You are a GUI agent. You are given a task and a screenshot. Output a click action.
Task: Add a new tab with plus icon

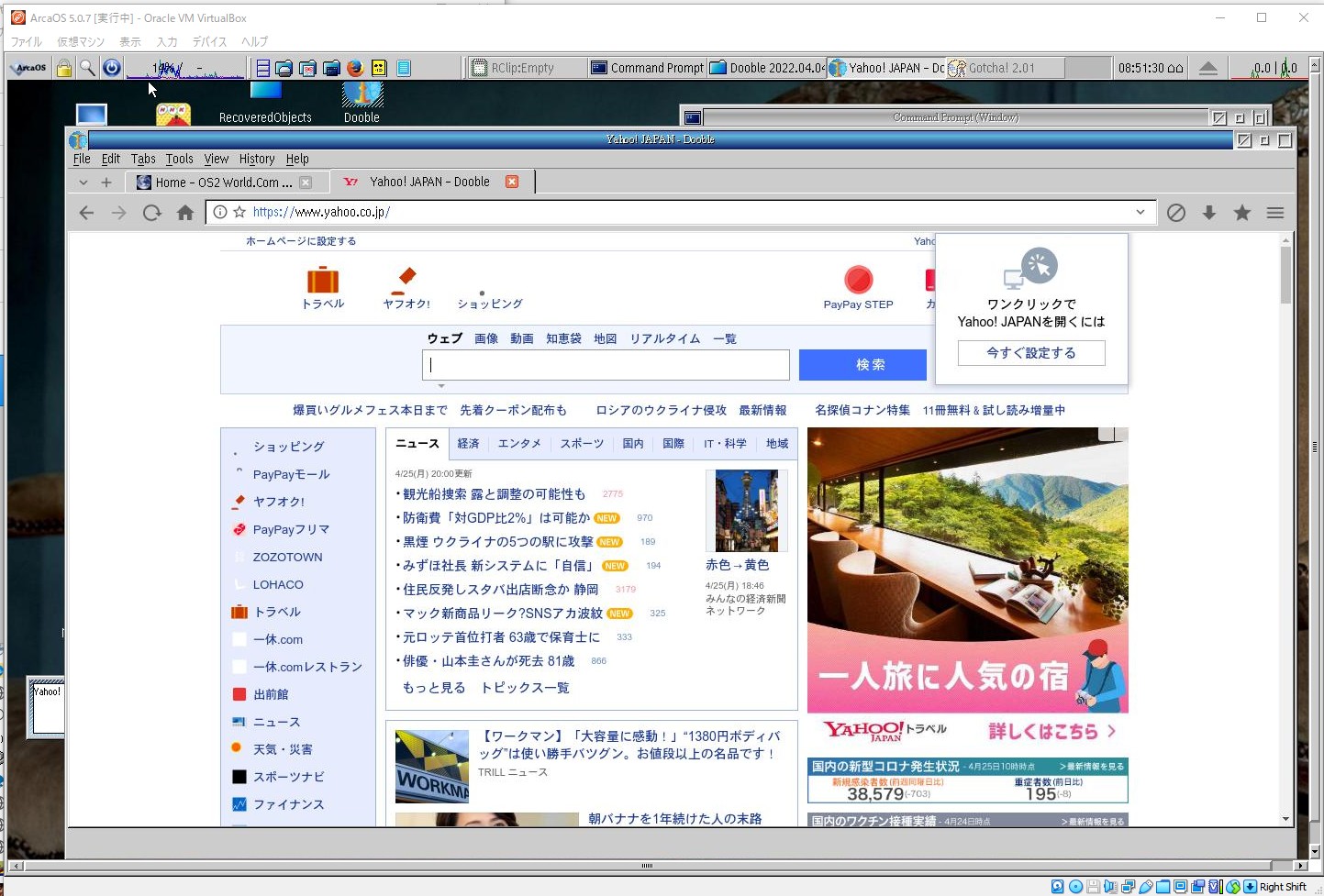pos(106,183)
